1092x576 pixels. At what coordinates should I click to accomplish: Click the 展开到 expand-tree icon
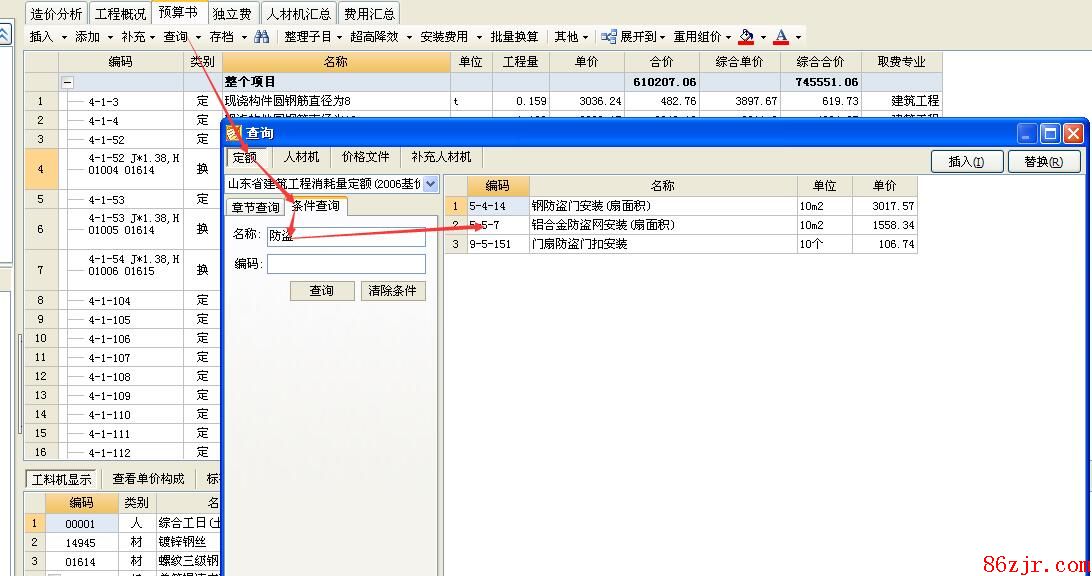tap(608, 37)
